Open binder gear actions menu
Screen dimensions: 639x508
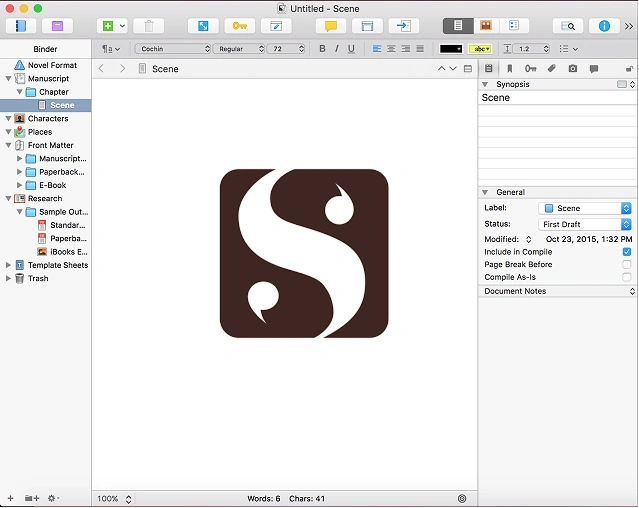pyautogui.click(x=53, y=498)
